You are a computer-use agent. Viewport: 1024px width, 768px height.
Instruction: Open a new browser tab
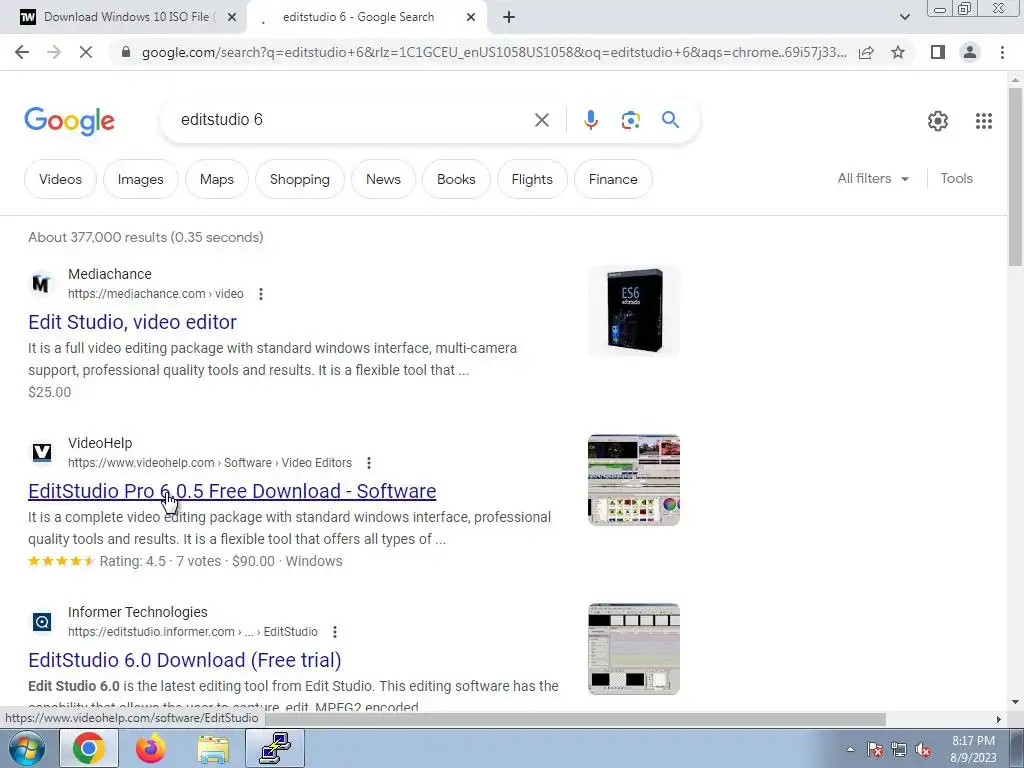click(509, 17)
